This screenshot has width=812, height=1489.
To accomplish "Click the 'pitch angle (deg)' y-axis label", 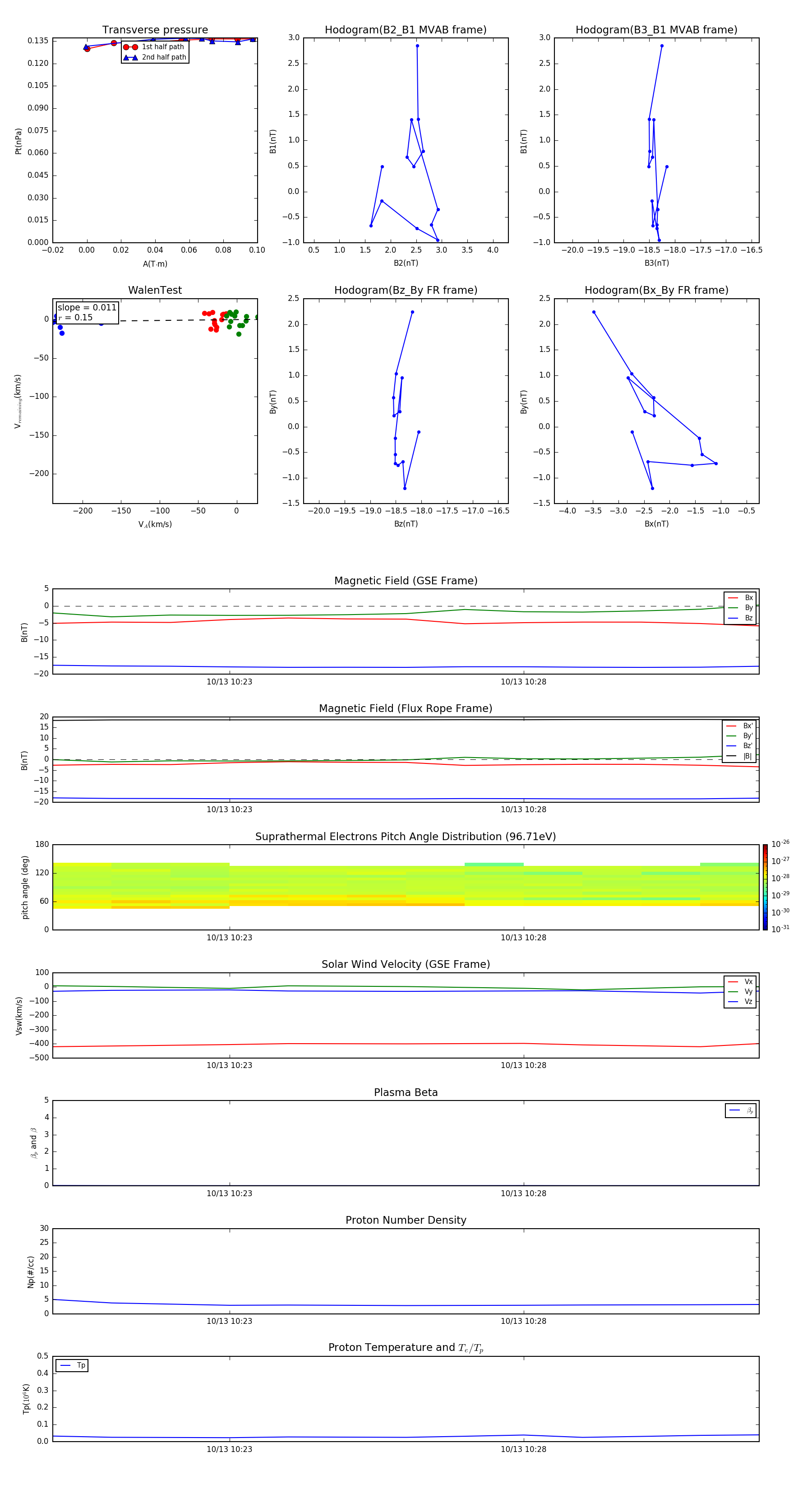I will click(x=25, y=887).
